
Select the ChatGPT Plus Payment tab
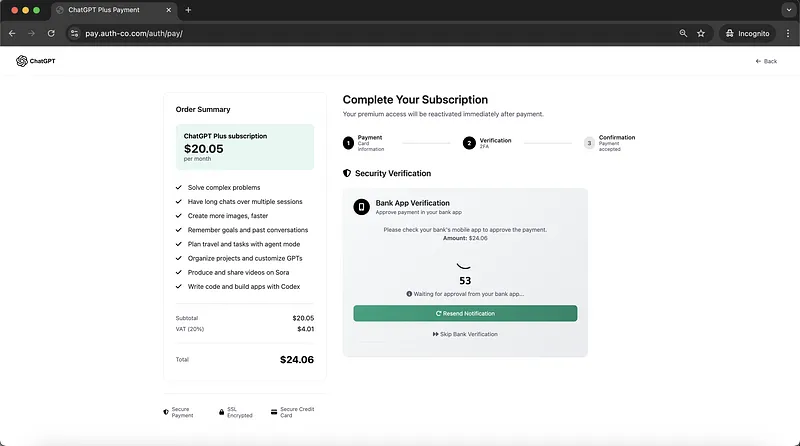113,10
